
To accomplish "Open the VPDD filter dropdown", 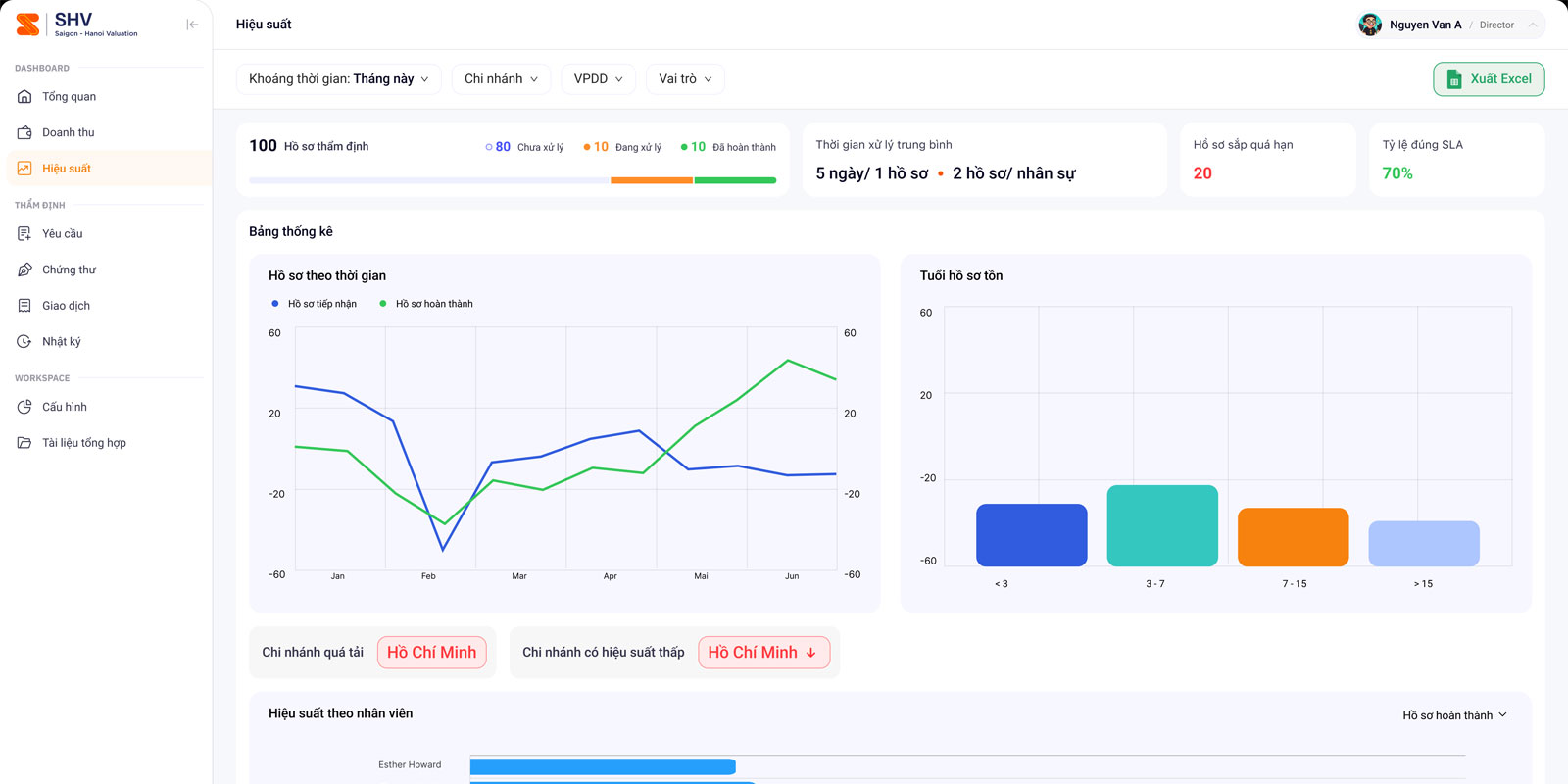I will pyautogui.click(x=598, y=79).
